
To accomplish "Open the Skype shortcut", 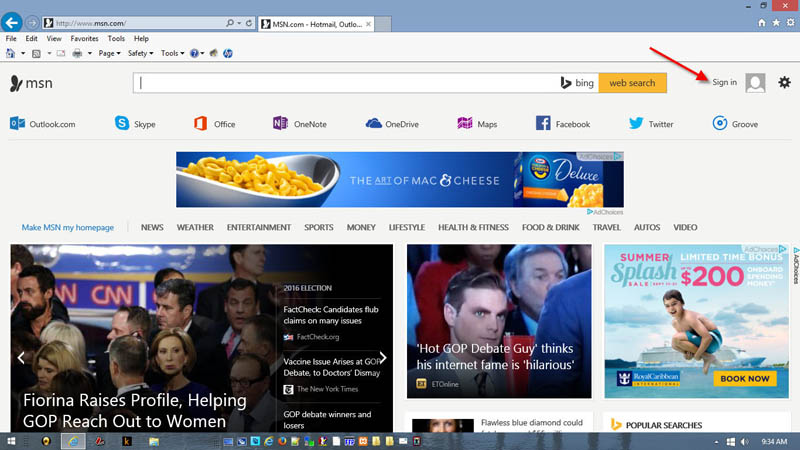I will click(135, 124).
